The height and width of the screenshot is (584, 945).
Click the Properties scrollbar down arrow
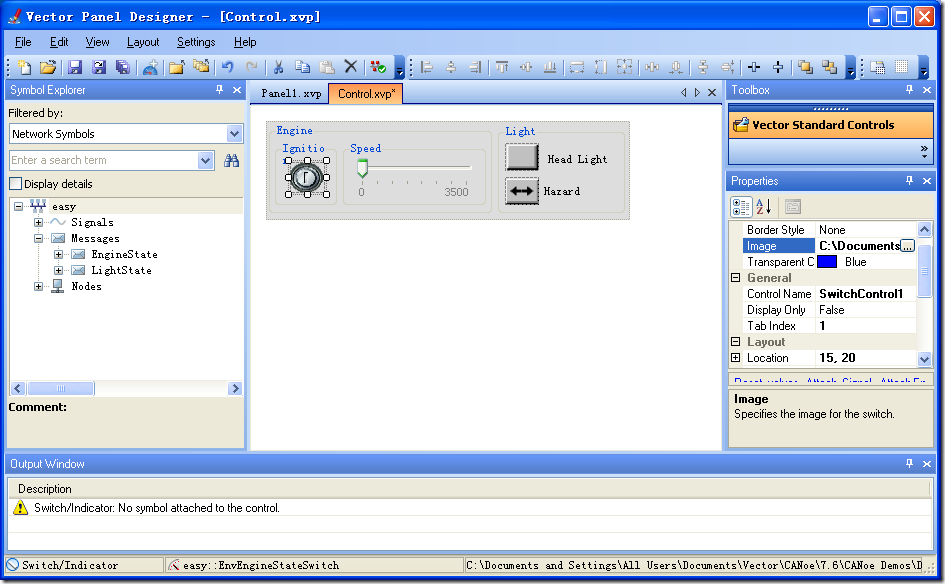pos(924,359)
